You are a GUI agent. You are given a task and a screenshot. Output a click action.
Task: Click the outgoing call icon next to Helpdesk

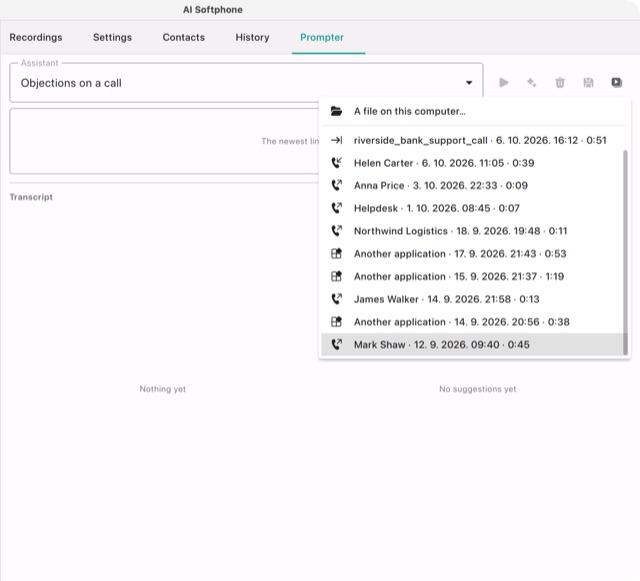(336, 208)
